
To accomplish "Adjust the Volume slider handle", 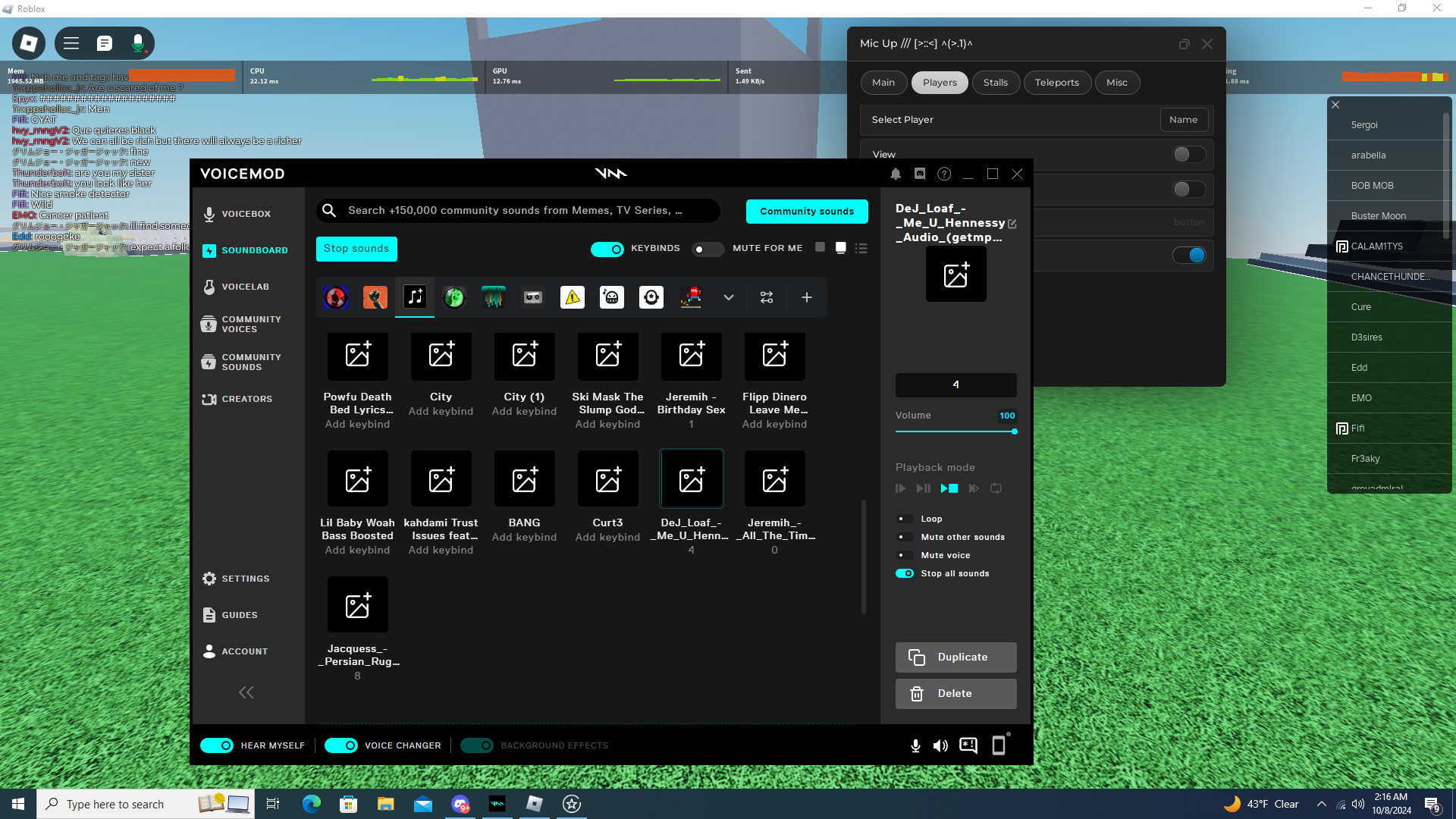I will pos(1014,431).
